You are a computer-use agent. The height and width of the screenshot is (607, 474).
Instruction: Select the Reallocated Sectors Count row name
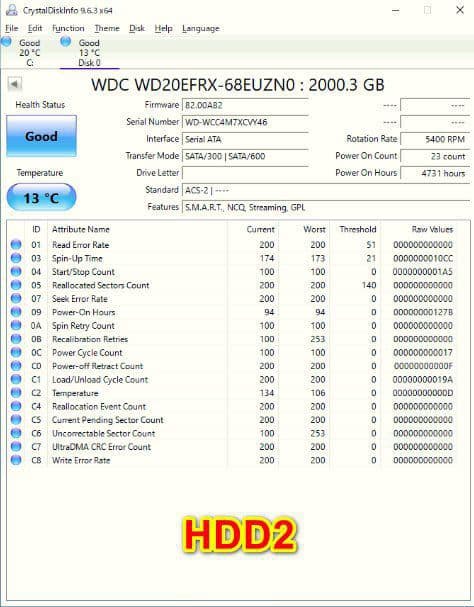pyautogui.click(x=101, y=285)
